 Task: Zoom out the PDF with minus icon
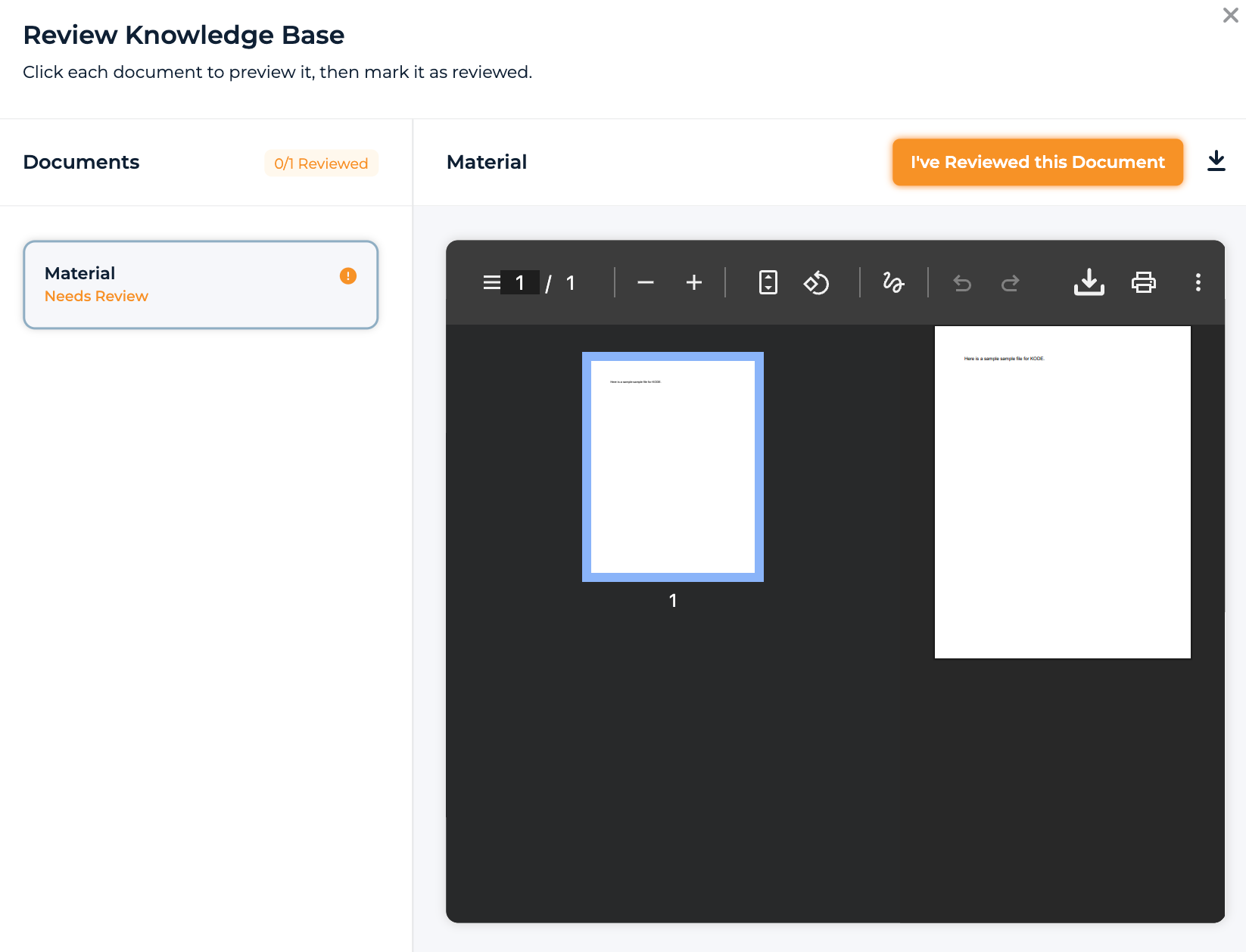click(646, 283)
